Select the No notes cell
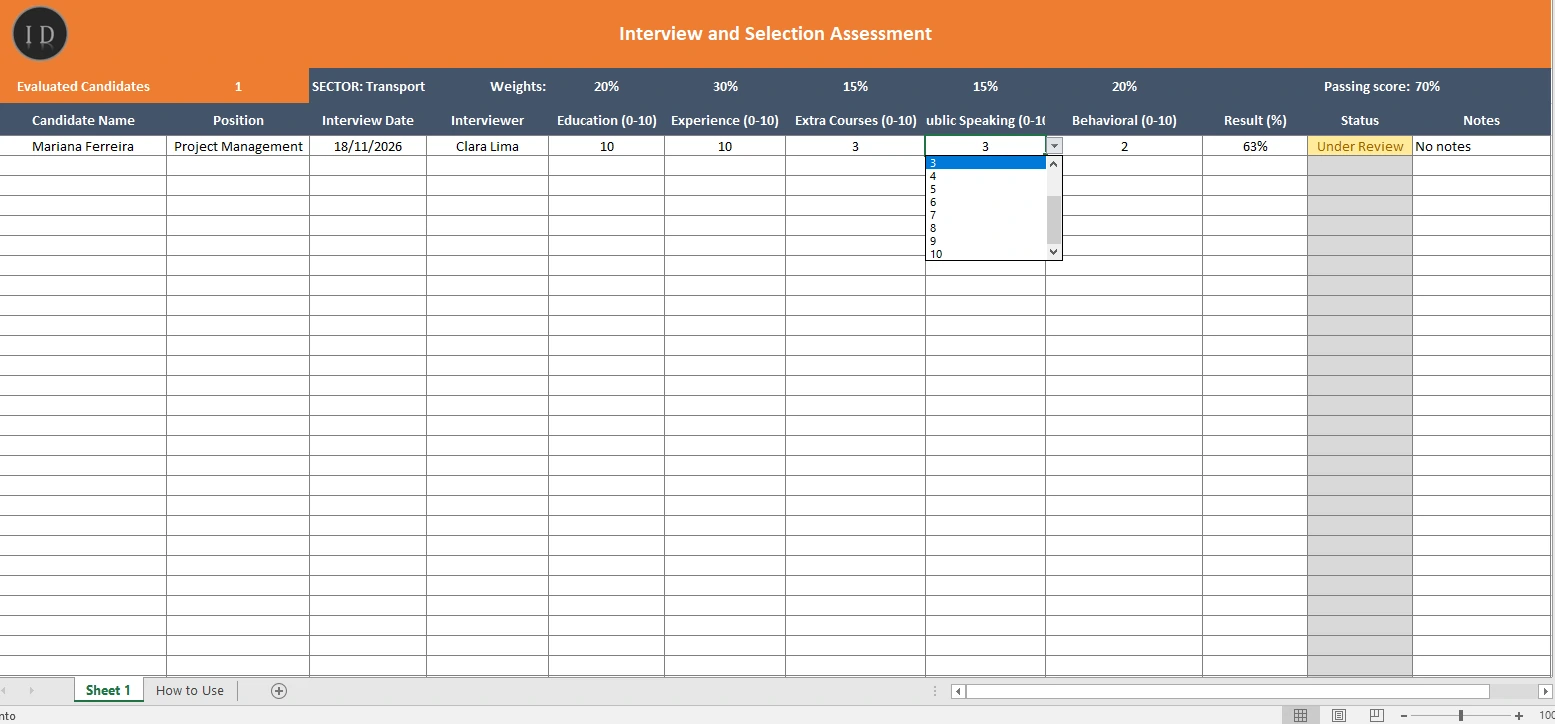This screenshot has width=1555, height=724. (x=1482, y=146)
